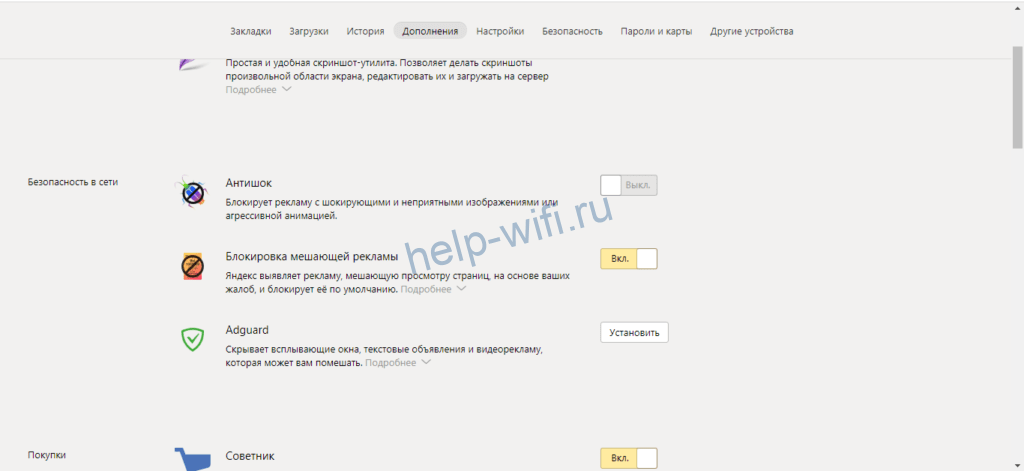Click the purple screenshot utility icon
Viewport: 1024px width, 471px height.
(x=191, y=63)
